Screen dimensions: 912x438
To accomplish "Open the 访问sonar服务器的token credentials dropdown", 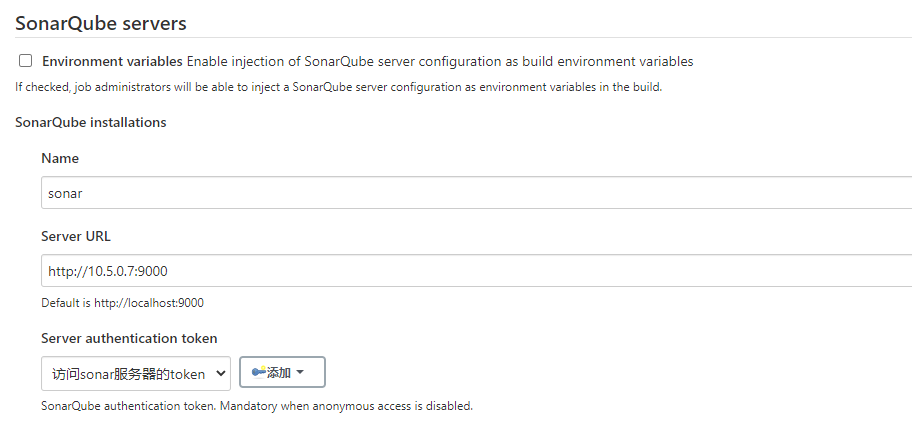I will click(136, 373).
